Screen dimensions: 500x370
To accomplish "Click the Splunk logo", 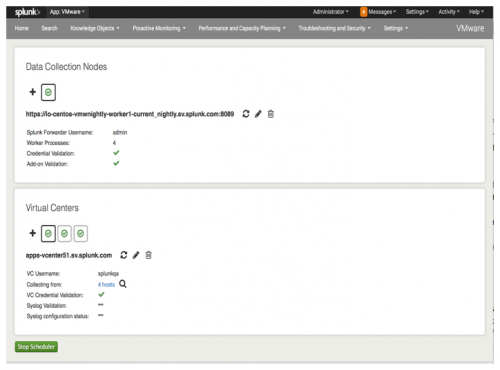I will (x=27, y=12).
